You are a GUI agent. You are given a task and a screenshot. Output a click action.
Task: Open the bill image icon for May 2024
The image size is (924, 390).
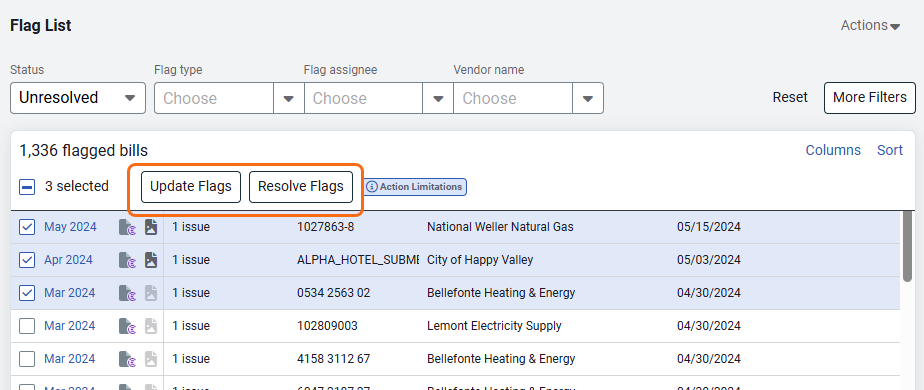pyautogui.click(x=151, y=227)
